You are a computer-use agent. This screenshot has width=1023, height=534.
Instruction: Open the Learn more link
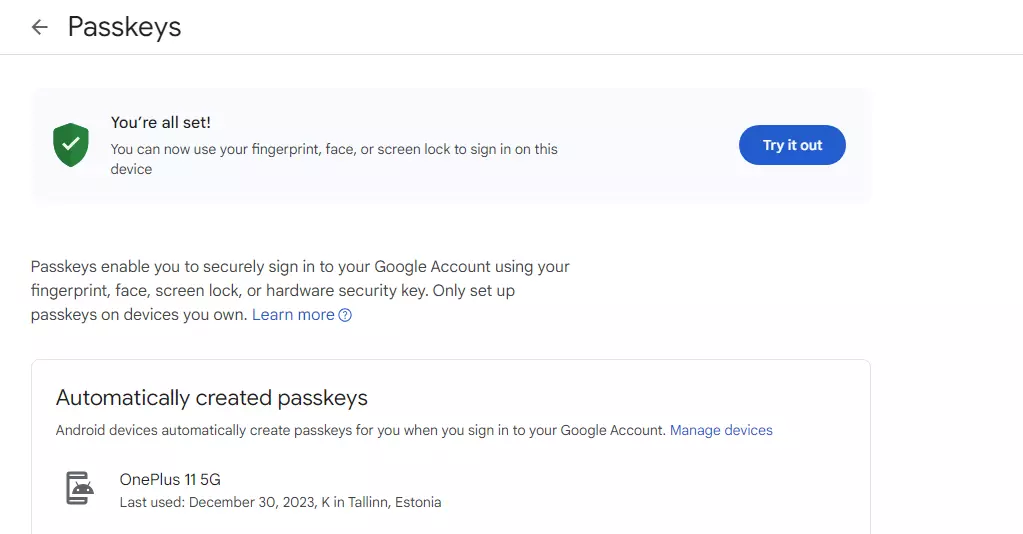293,315
